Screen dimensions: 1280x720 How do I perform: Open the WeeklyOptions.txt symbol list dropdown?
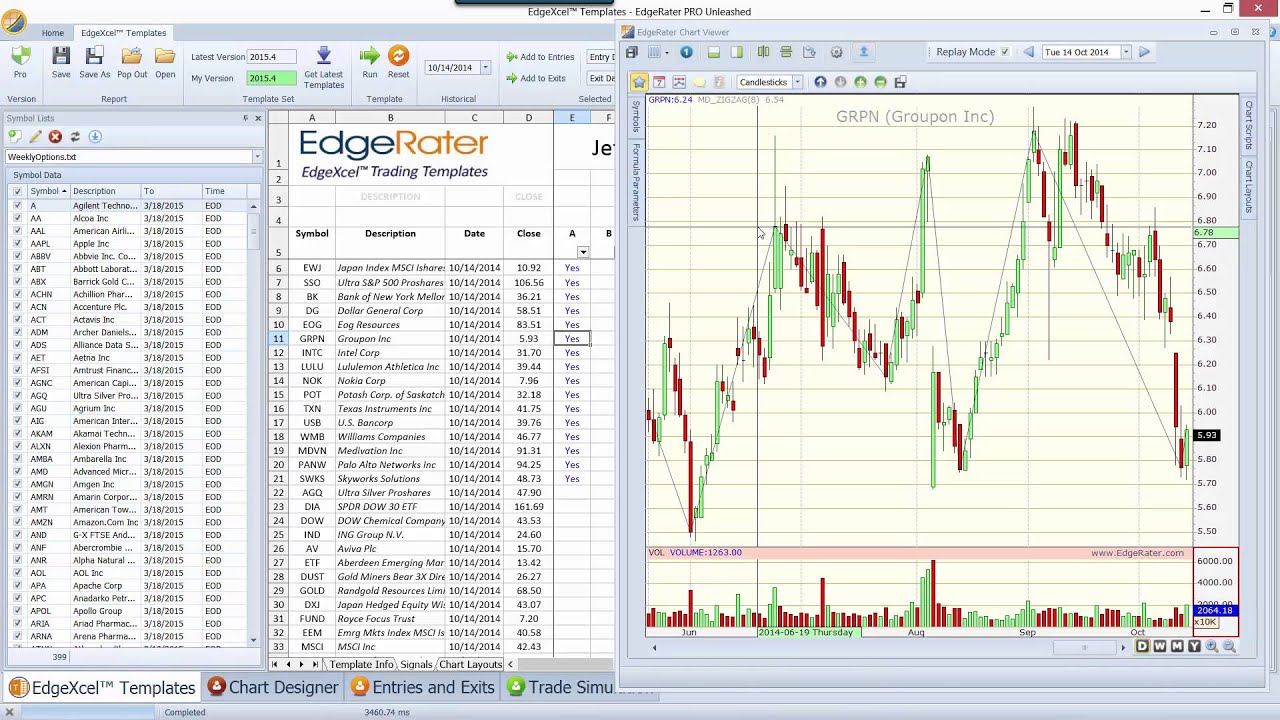(257, 157)
